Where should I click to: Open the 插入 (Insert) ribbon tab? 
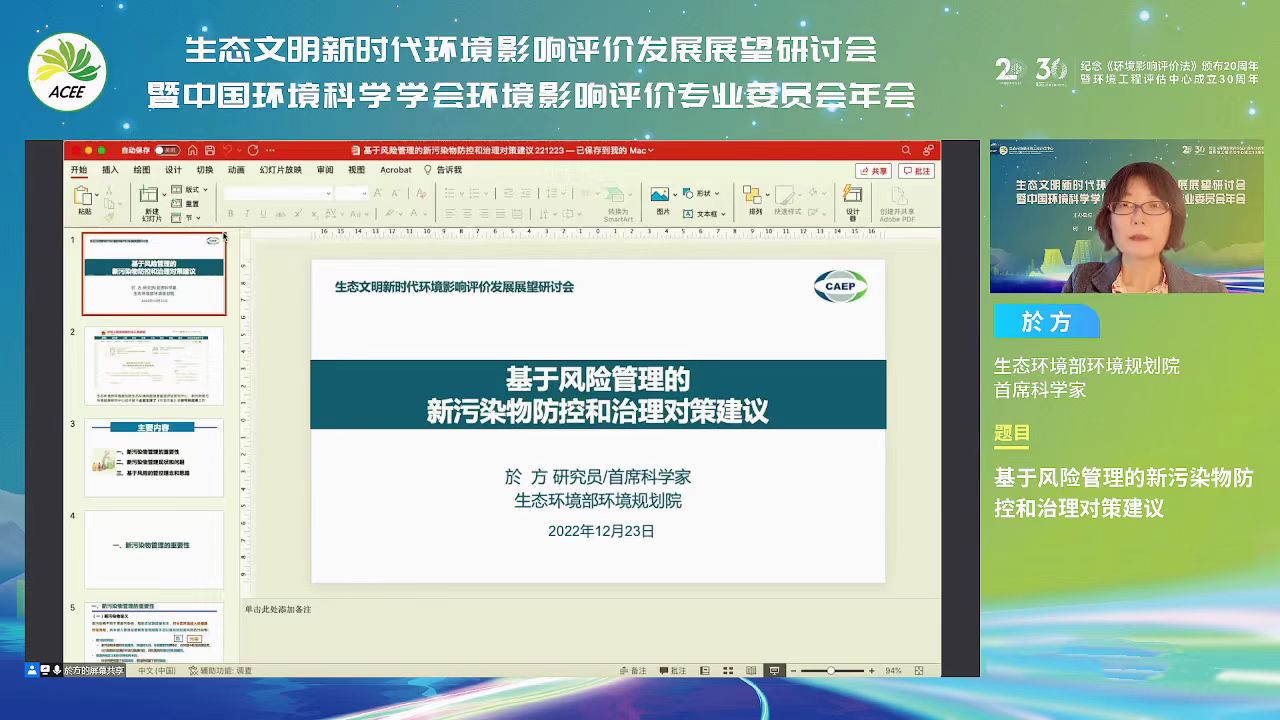point(110,170)
